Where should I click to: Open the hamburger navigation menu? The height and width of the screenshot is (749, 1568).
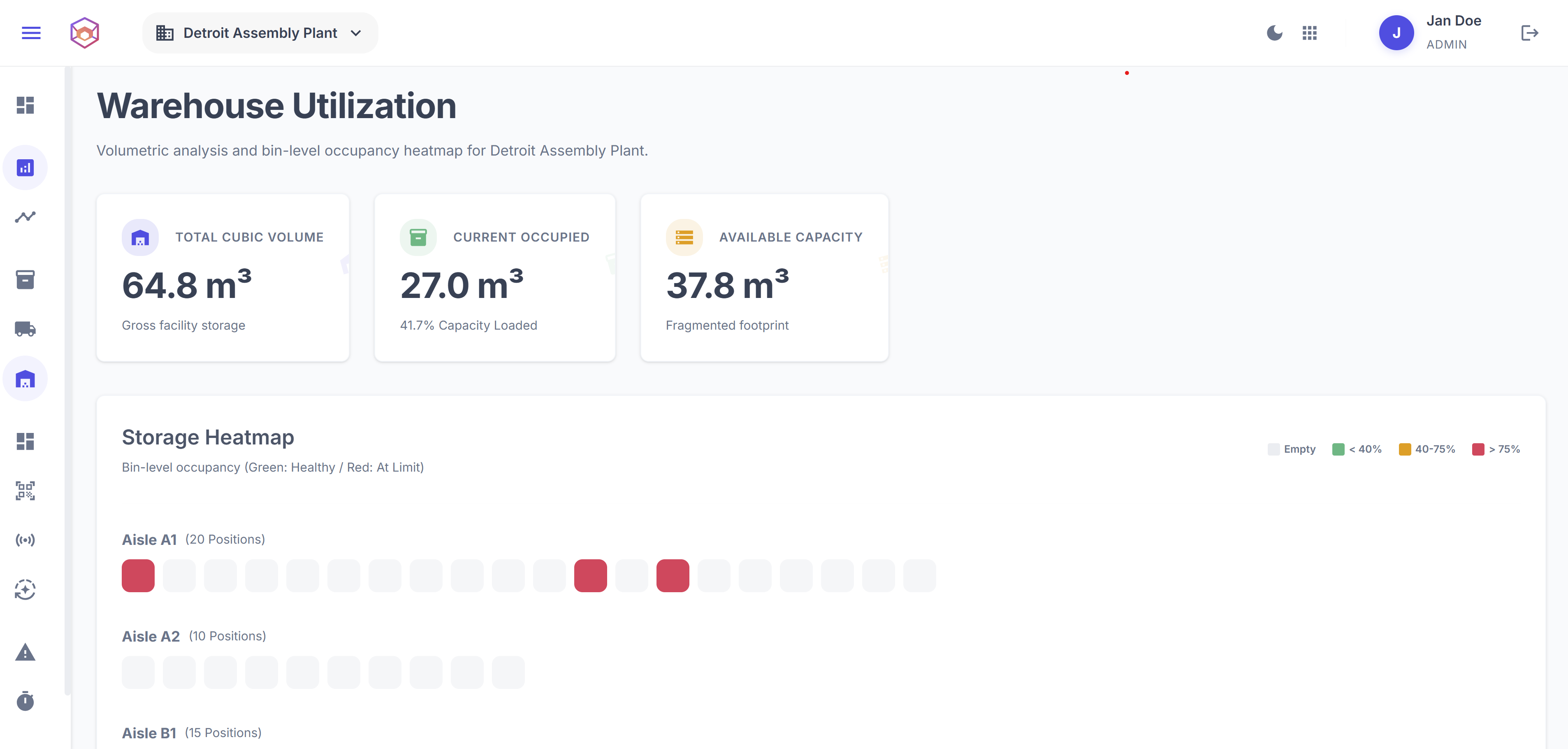pyautogui.click(x=31, y=33)
